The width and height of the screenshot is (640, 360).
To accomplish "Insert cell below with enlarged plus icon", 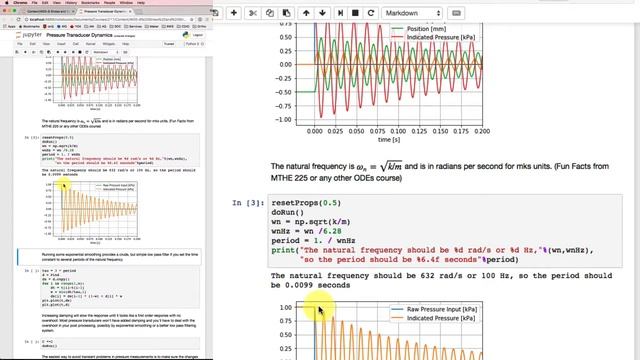I will tap(234, 13).
